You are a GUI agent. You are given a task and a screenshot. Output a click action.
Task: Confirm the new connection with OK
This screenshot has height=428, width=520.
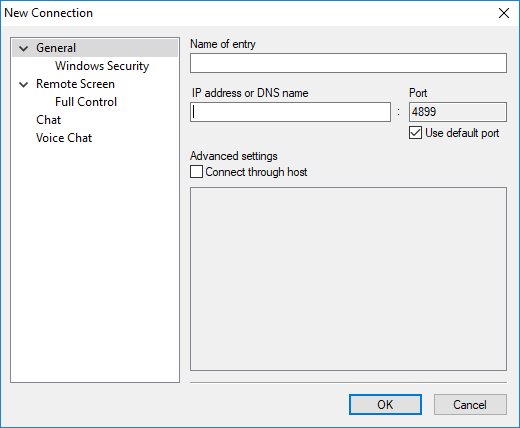tap(385, 405)
